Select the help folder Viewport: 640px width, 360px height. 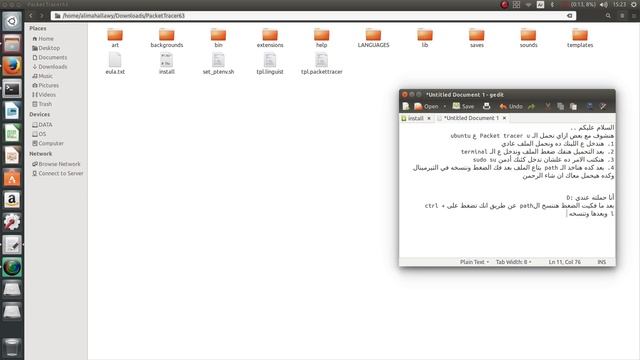click(x=322, y=38)
